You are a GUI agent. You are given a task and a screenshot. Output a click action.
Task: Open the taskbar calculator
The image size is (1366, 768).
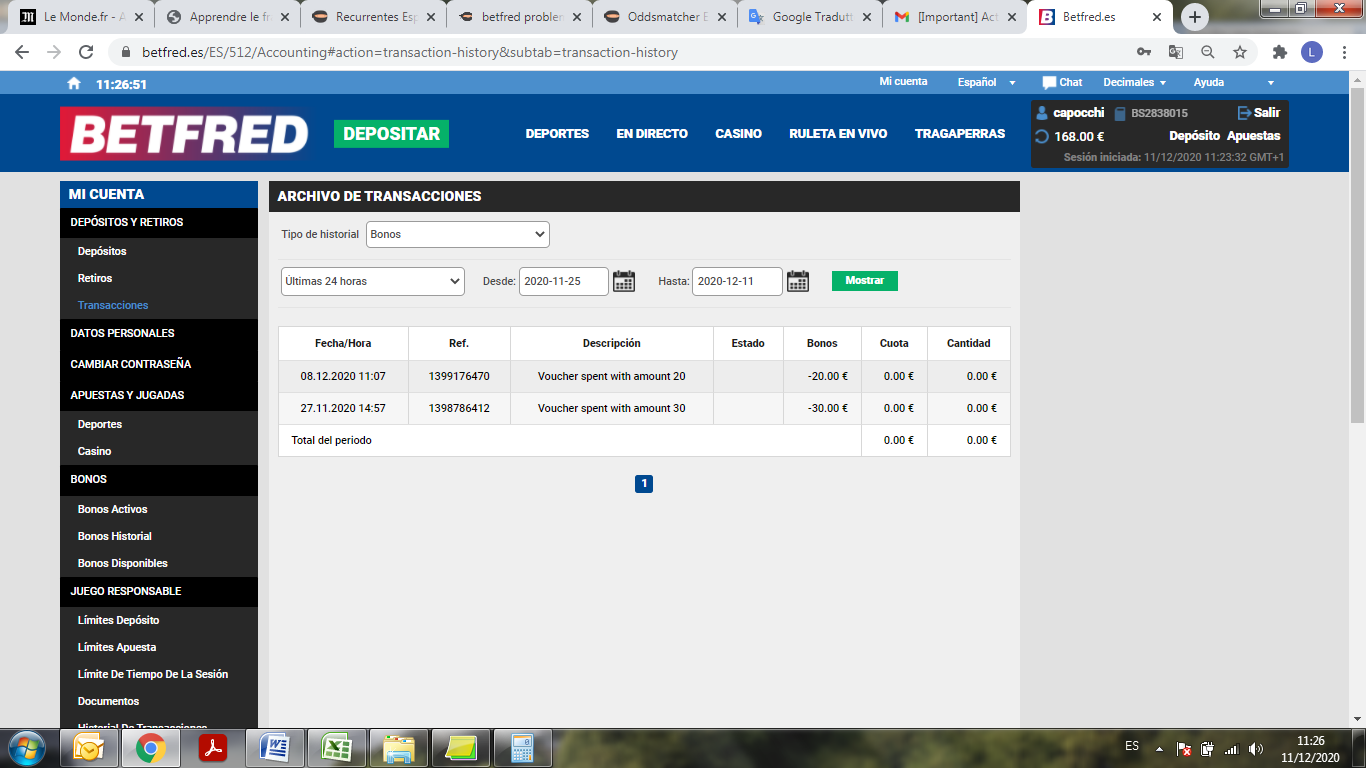[x=522, y=748]
